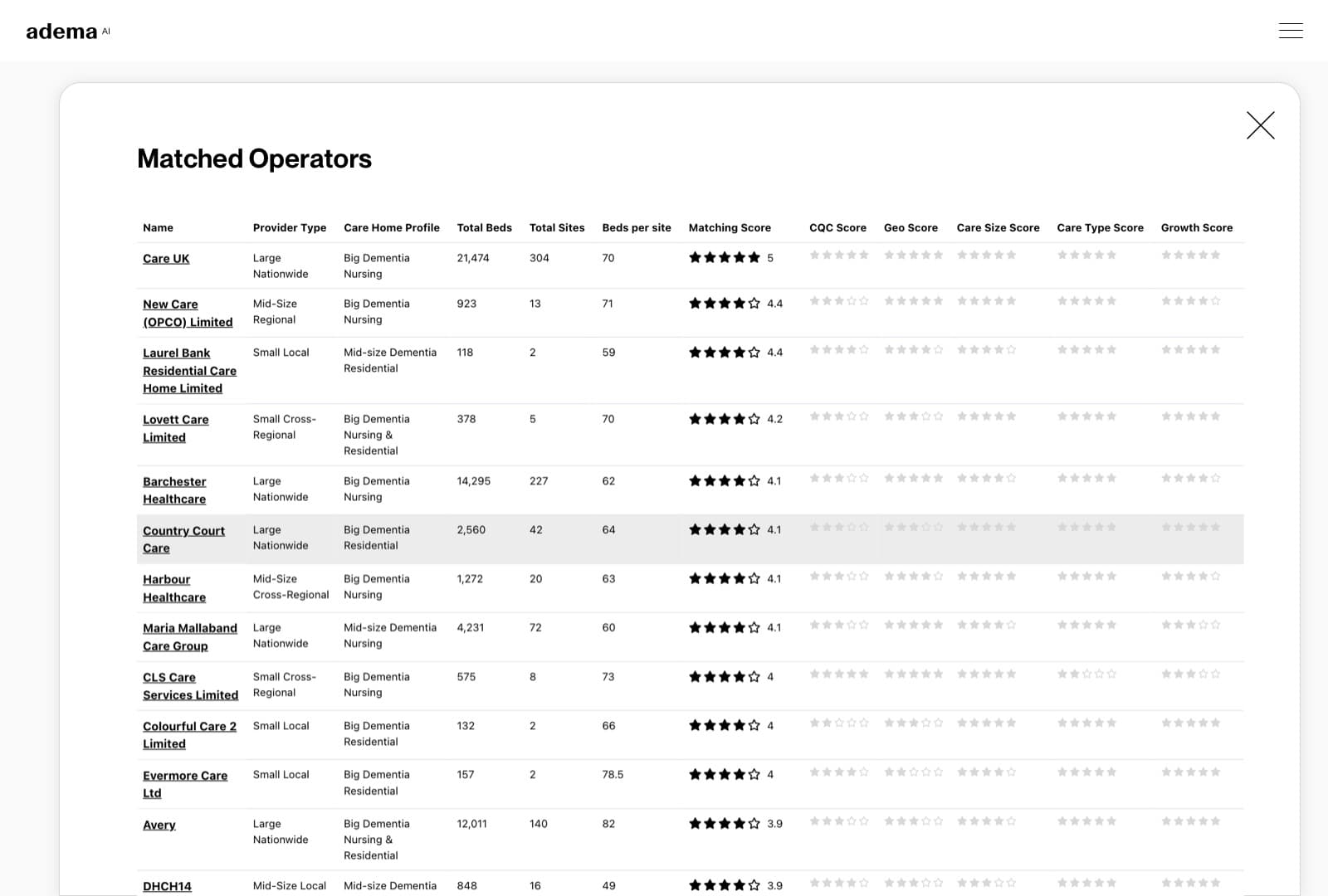Click the Beds per site column header

coord(637,227)
